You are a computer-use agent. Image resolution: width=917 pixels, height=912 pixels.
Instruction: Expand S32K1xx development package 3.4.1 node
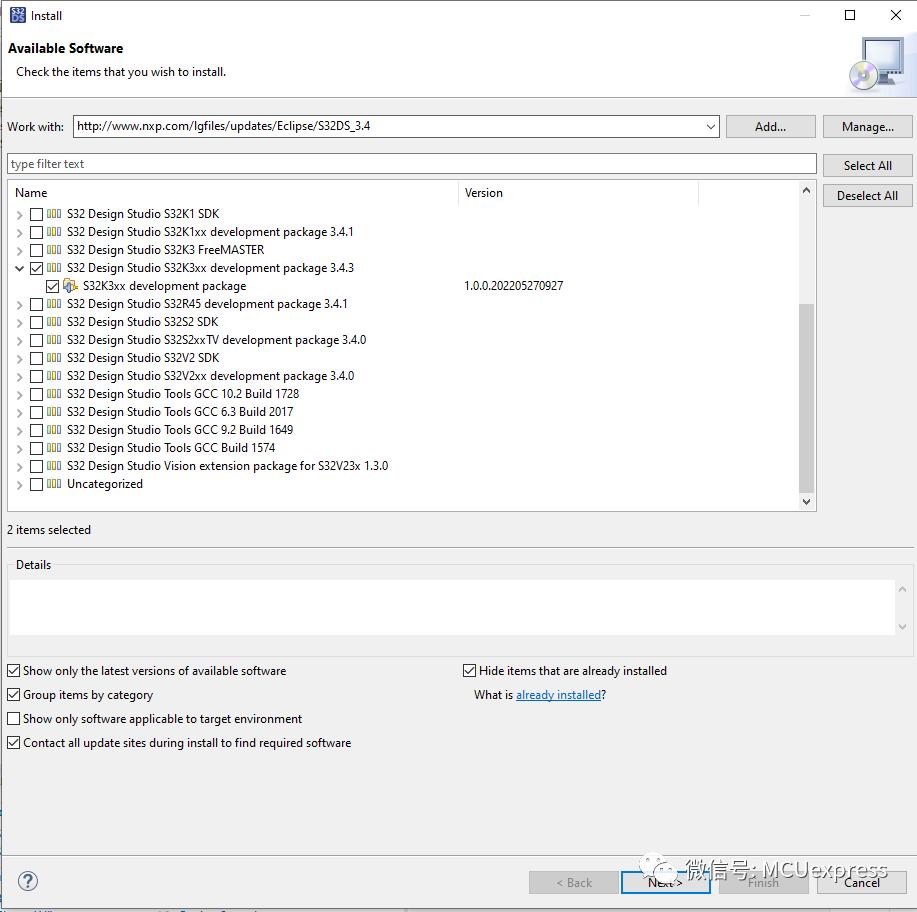pos(19,233)
